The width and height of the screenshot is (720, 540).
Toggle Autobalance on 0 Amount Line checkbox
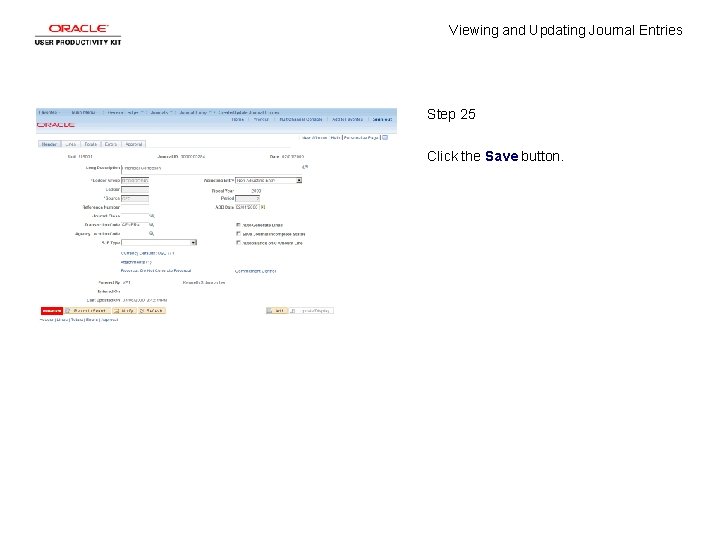pyautogui.click(x=238, y=242)
